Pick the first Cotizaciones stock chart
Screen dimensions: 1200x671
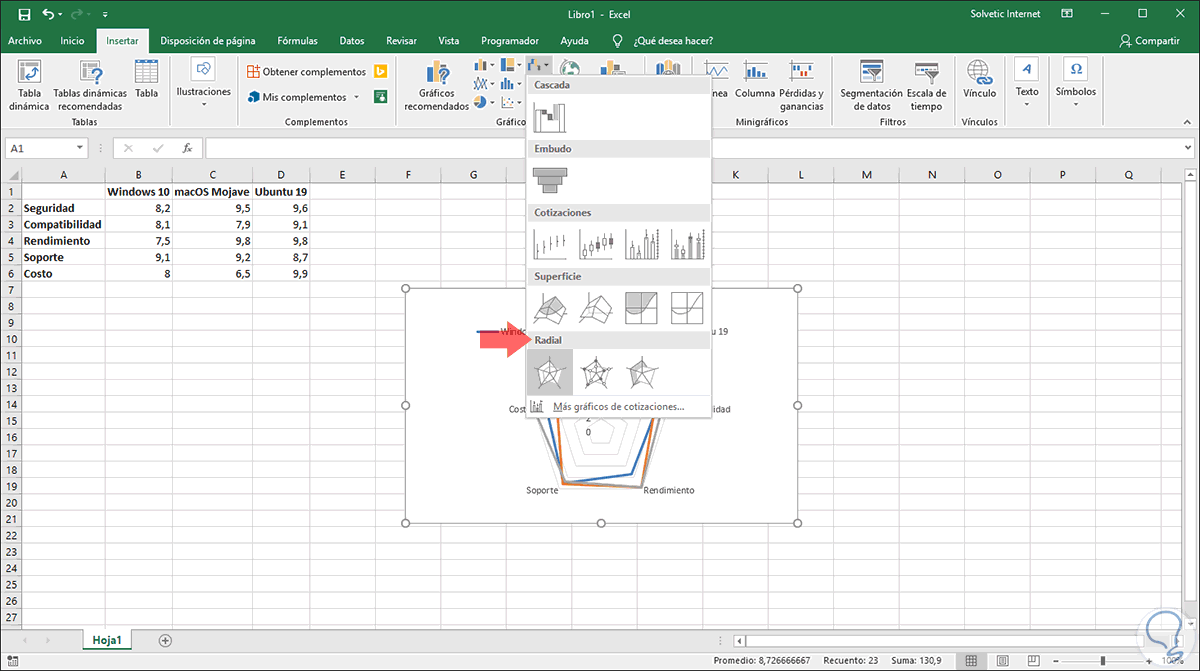549,244
